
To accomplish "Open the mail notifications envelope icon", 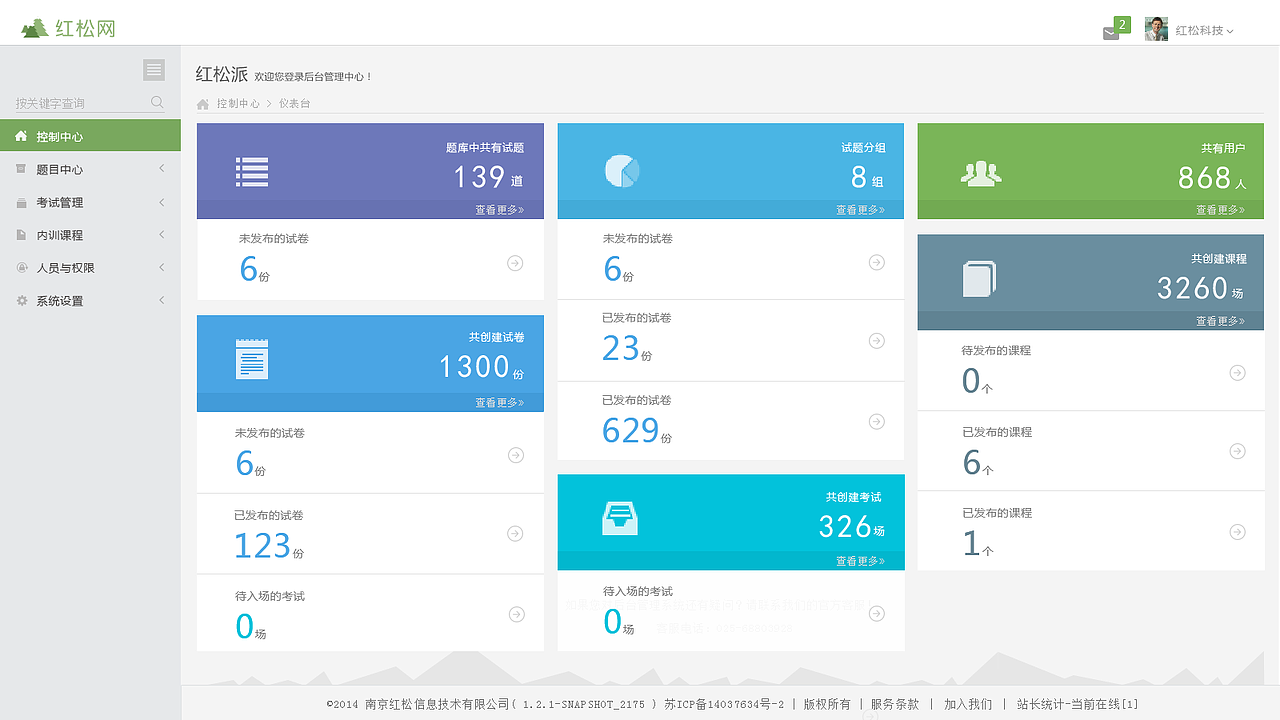I will [x=1111, y=33].
